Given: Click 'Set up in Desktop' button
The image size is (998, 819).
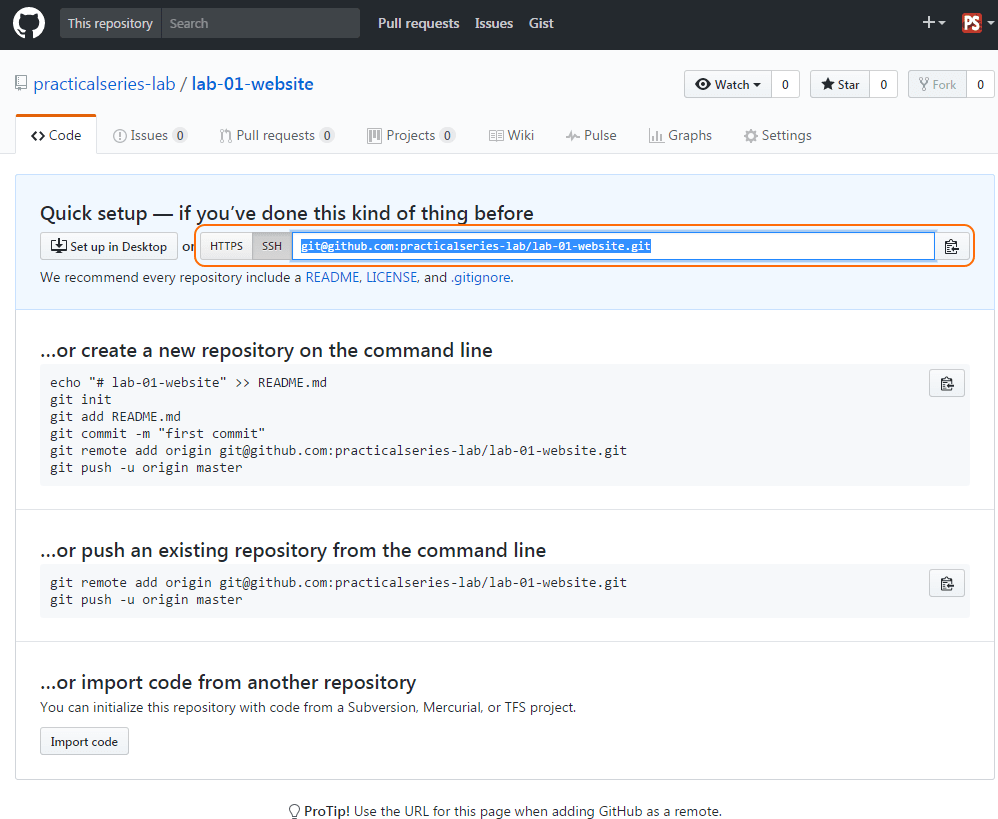Looking at the screenshot, I should [x=109, y=246].
